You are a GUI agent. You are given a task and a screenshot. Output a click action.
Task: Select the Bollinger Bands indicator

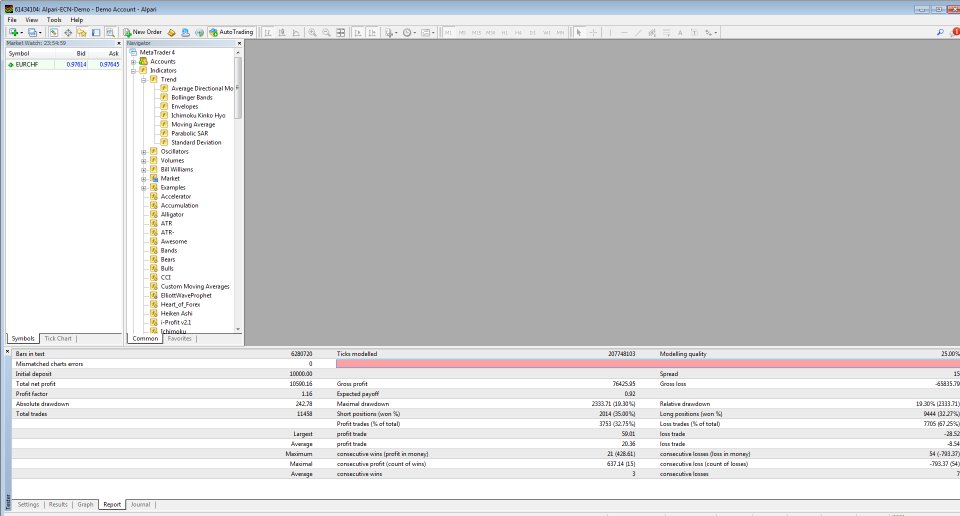point(191,97)
